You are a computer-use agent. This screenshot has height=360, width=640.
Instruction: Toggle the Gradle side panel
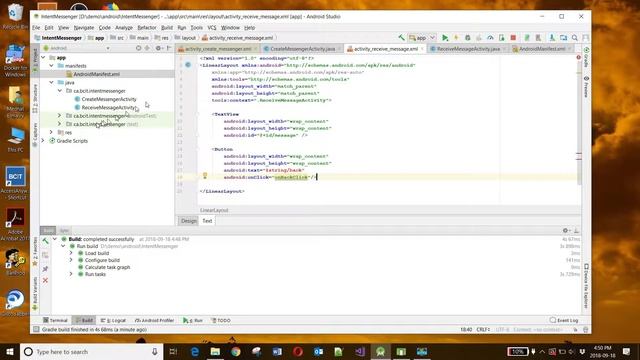[x=586, y=58]
